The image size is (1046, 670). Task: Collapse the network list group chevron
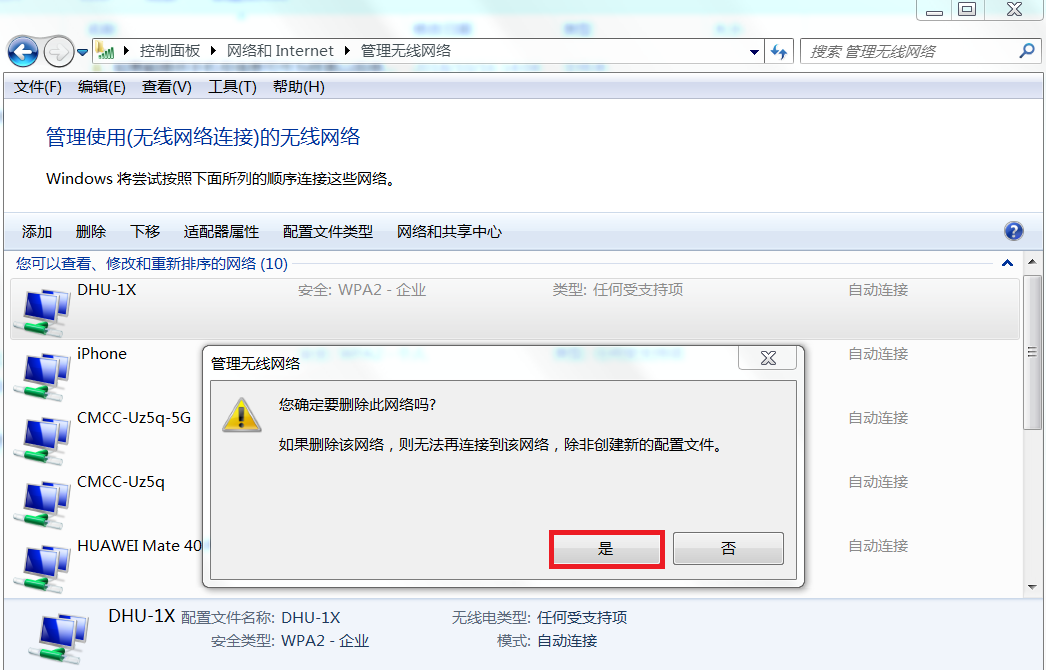tap(1007, 264)
